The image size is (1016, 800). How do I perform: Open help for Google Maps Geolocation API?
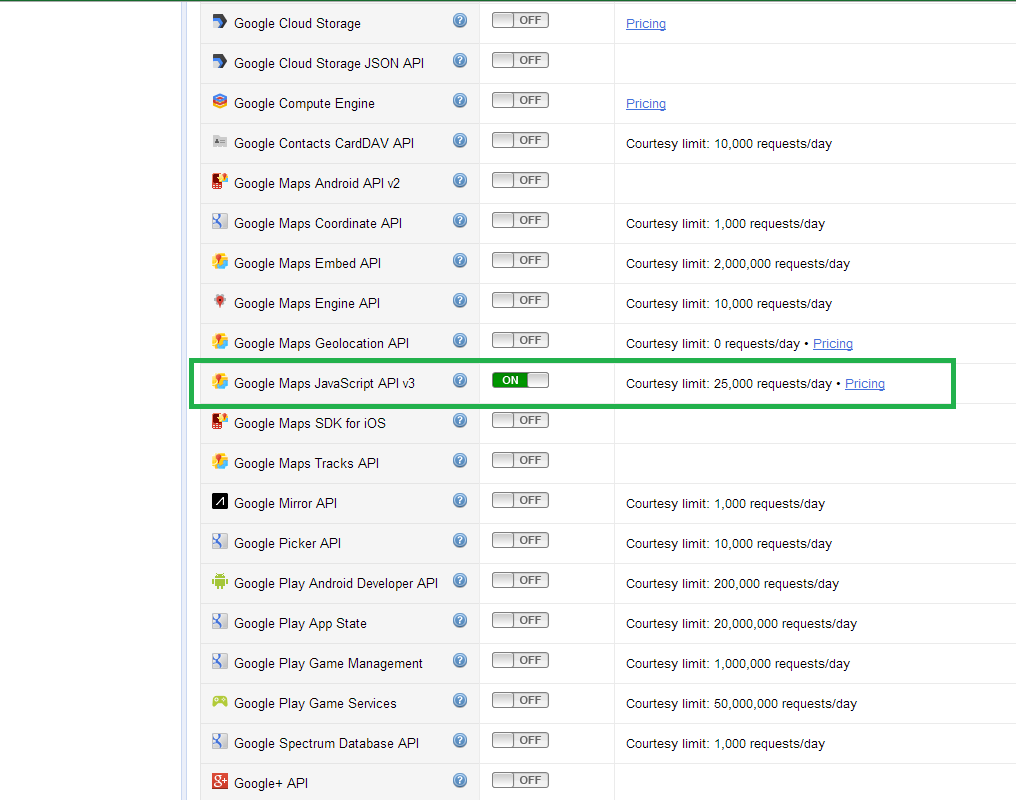click(x=460, y=341)
